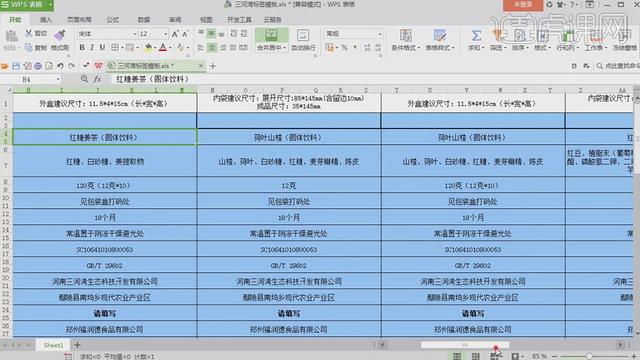Switch to the 开发工具 (Developer) tab

click(x=240, y=20)
